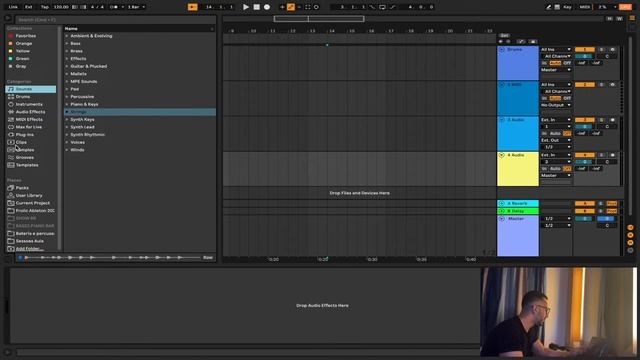The height and width of the screenshot is (360, 640).
Task: Click the Stop transport button
Action: pos(256,7)
